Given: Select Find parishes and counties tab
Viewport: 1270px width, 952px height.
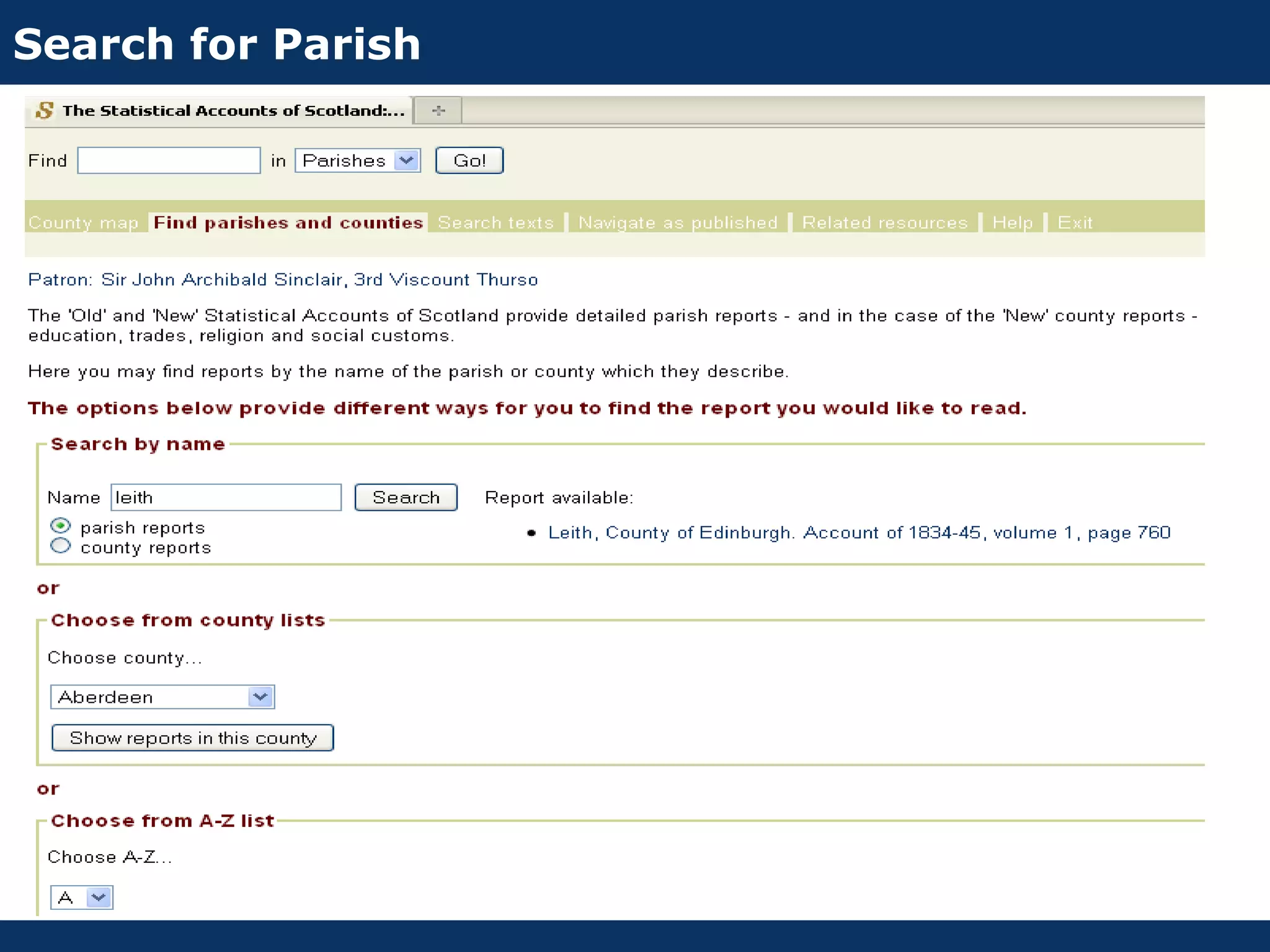Looking at the screenshot, I should click(288, 223).
